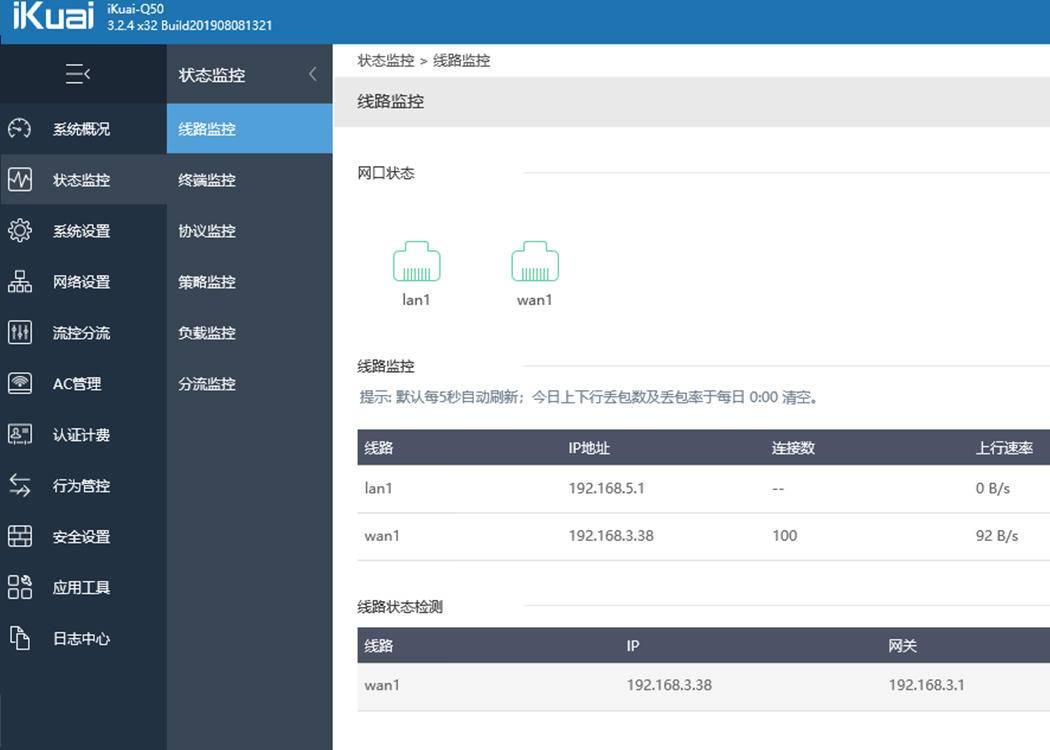
Task: Open 网络设置 using the network topology icon
Action: tap(20, 281)
